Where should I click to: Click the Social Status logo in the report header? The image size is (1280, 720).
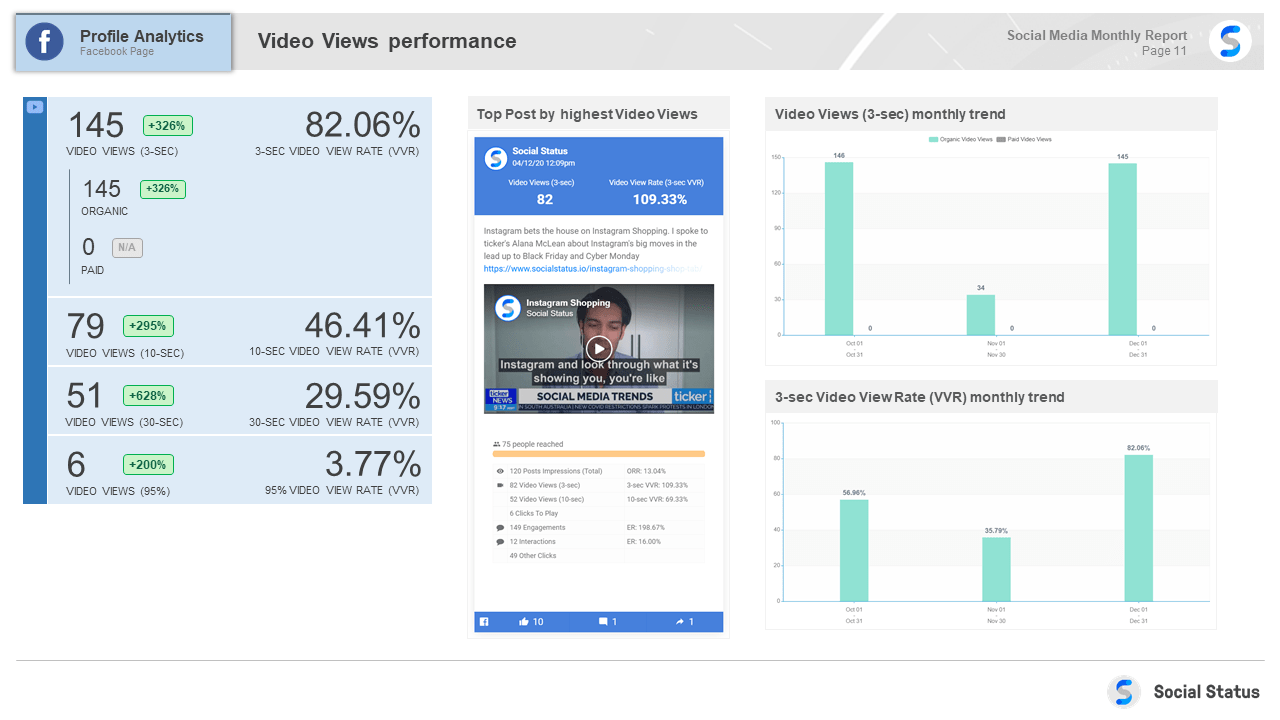tap(1230, 42)
